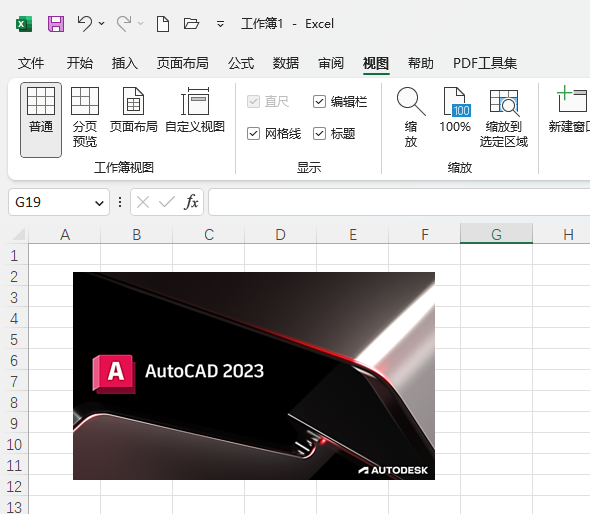Image resolution: width=590 pixels, height=514 pixels.
Task: Open the 页面布局 ribbon tab
Action: pyautogui.click(x=182, y=63)
